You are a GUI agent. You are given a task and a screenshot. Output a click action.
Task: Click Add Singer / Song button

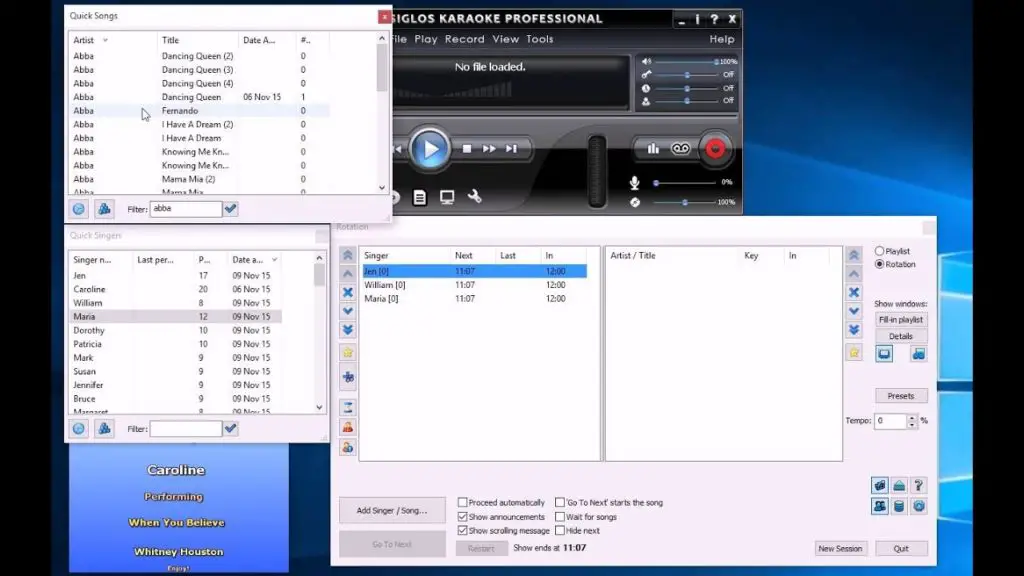[392, 510]
